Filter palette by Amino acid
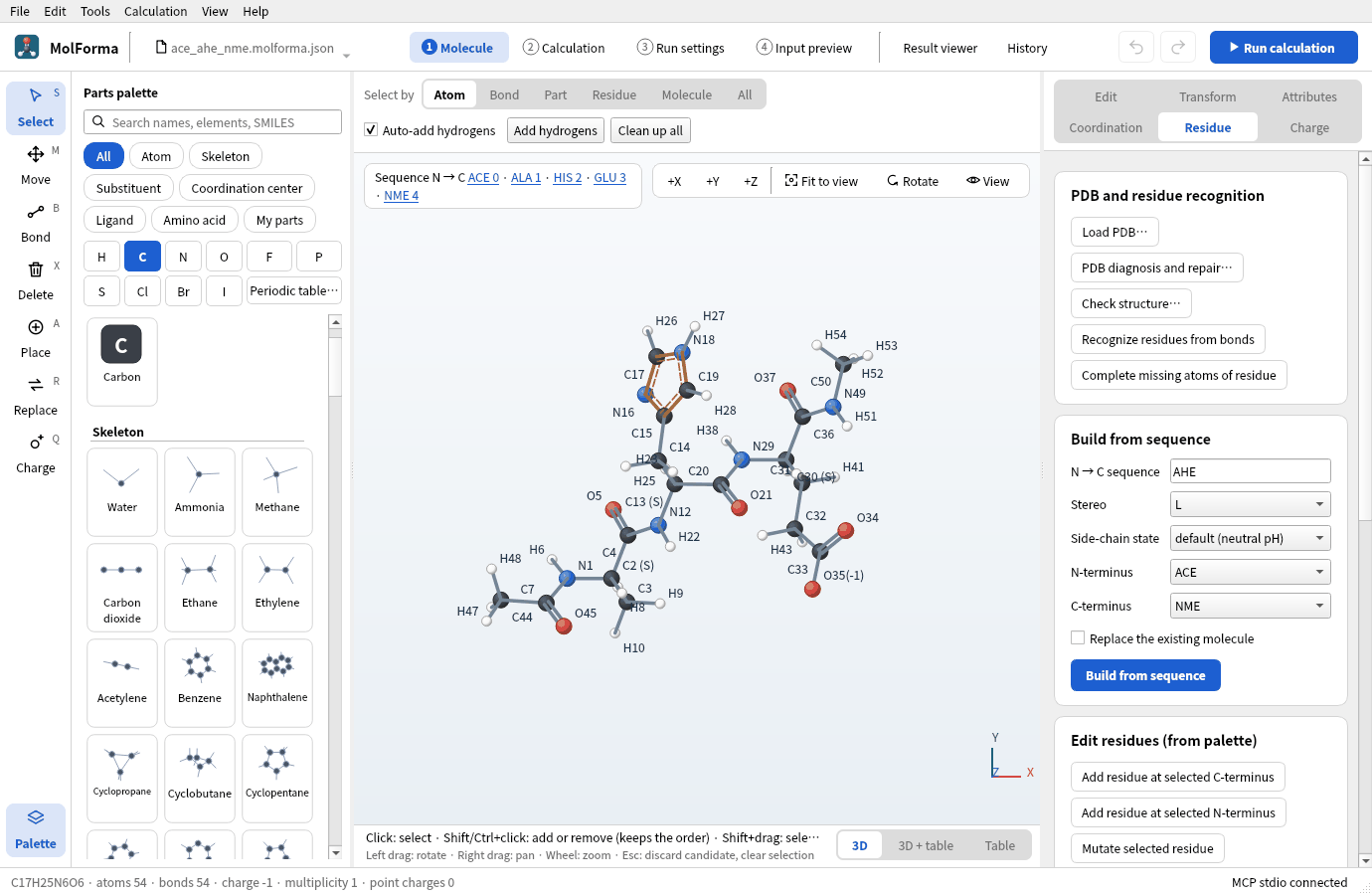Screen dimensions: 1372x895 pos(195,220)
